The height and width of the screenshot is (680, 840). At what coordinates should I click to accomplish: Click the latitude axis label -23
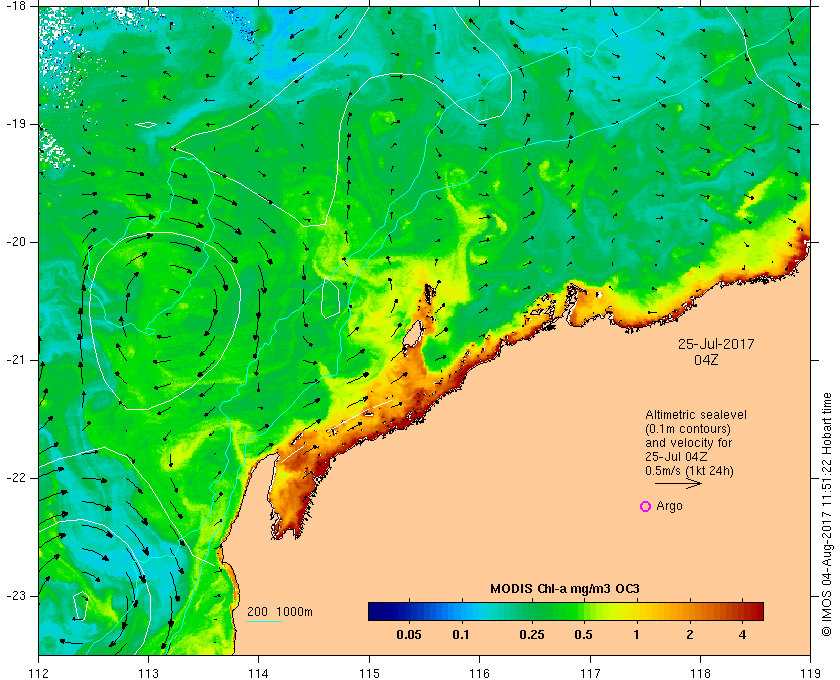15,596
